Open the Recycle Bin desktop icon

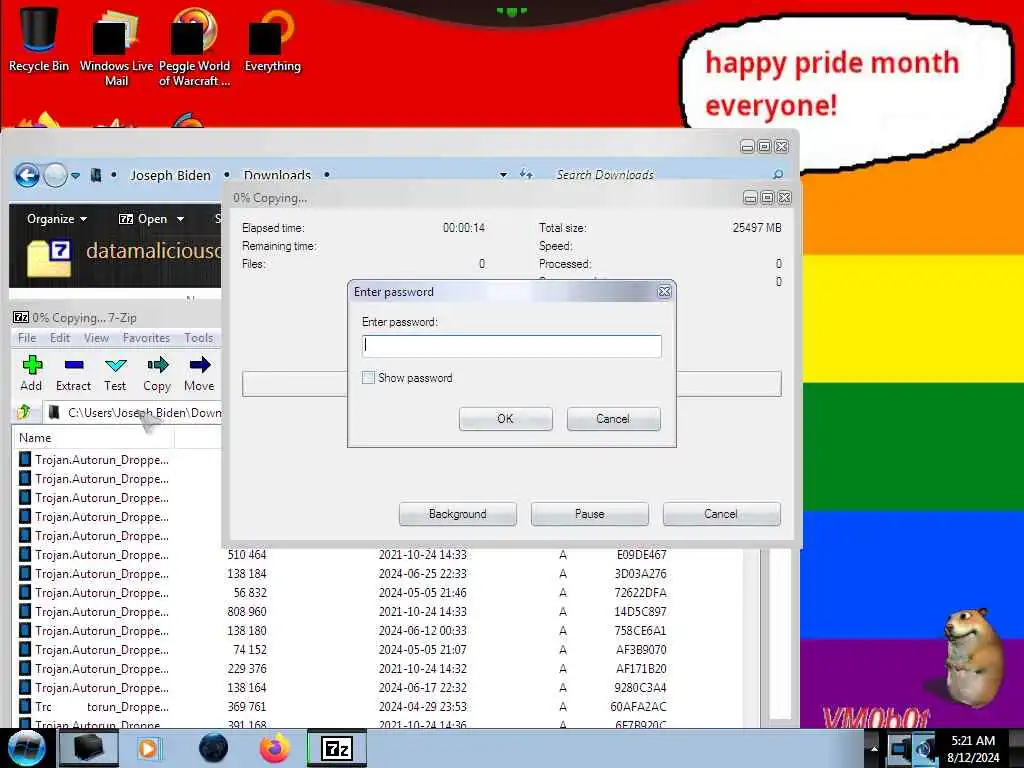pos(39,39)
